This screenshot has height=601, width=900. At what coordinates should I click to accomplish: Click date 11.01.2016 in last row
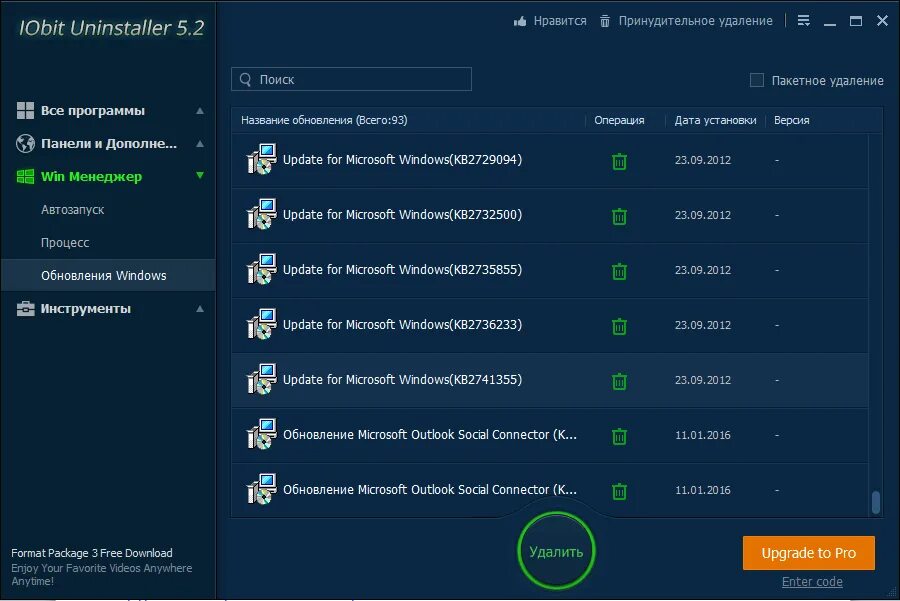click(703, 490)
